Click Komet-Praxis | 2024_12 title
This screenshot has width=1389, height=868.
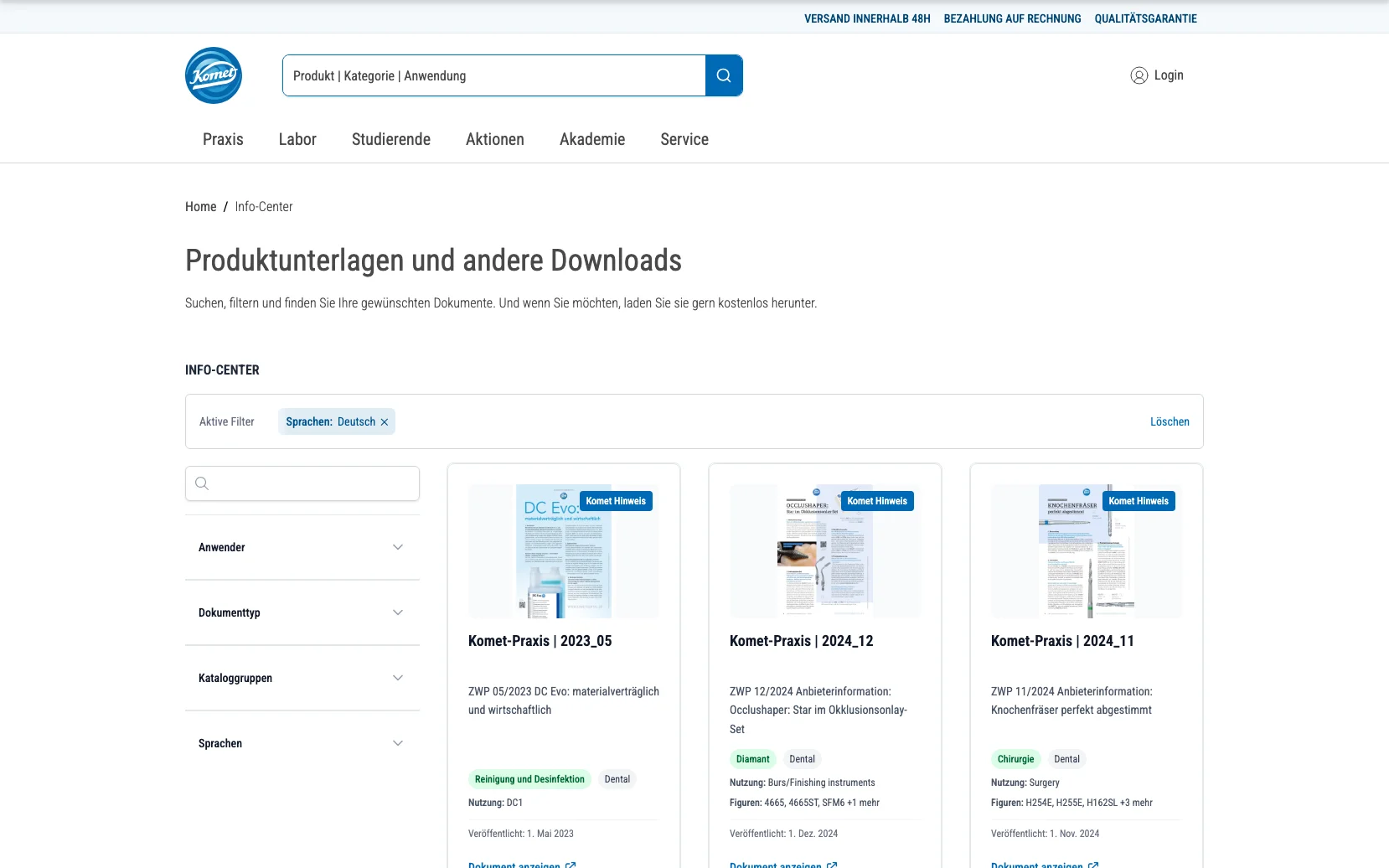click(x=802, y=641)
